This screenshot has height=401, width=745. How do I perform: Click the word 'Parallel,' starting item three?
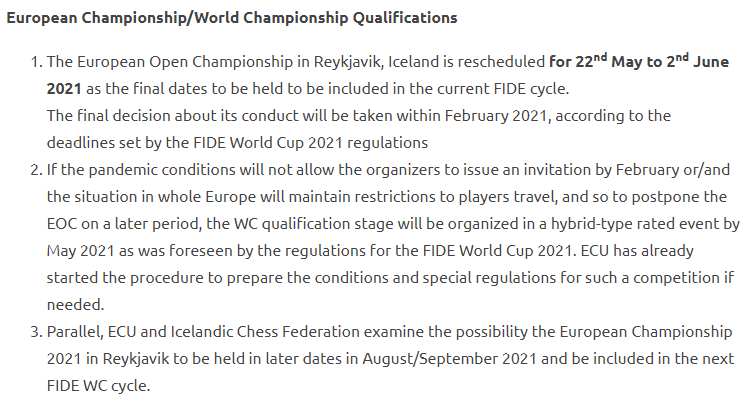tap(78, 331)
